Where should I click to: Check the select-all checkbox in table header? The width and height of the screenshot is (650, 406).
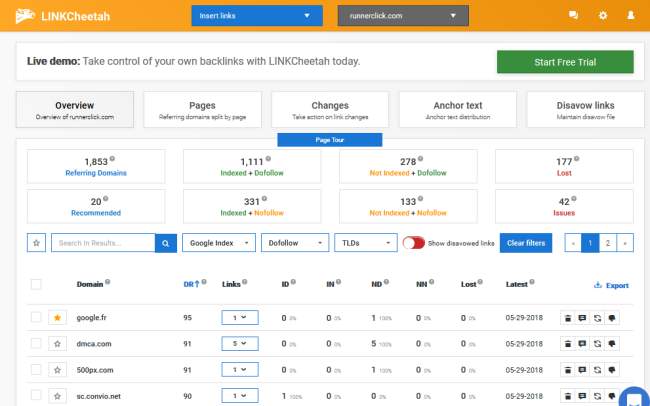click(x=36, y=285)
